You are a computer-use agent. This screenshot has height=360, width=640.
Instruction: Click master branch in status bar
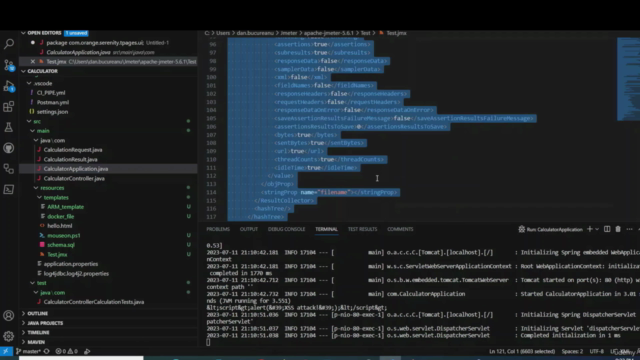point(28,351)
